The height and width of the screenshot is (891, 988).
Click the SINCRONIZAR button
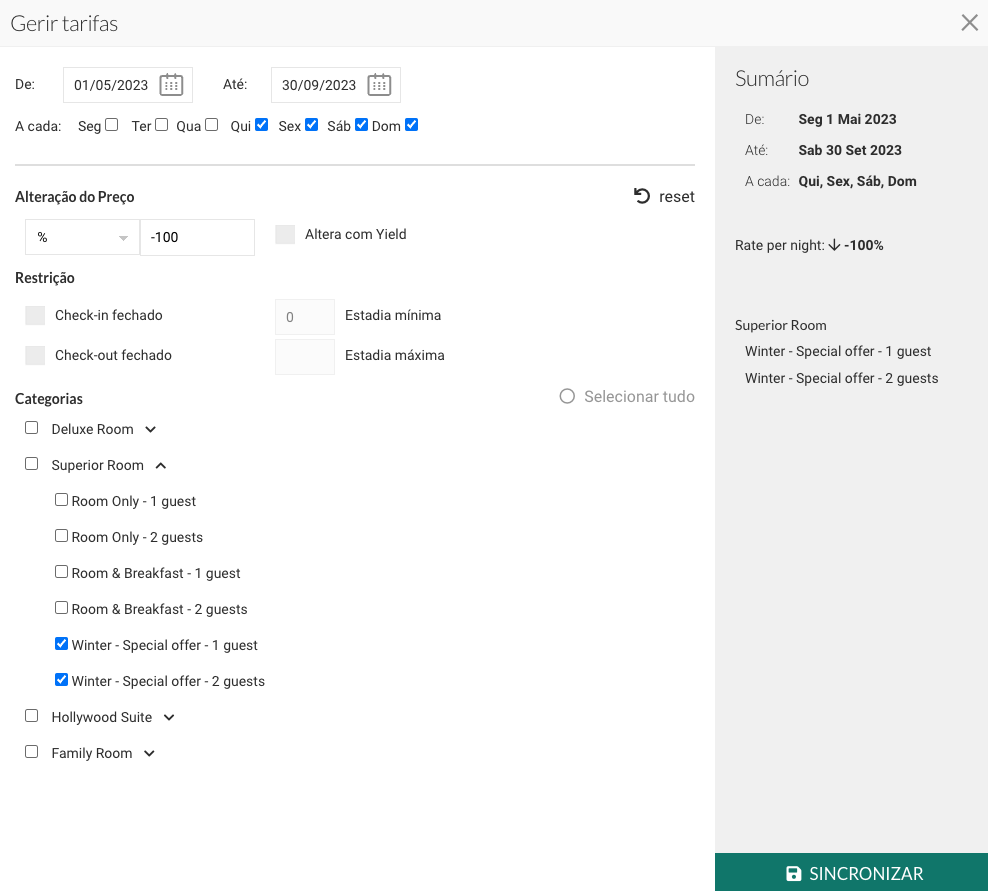click(x=851, y=872)
